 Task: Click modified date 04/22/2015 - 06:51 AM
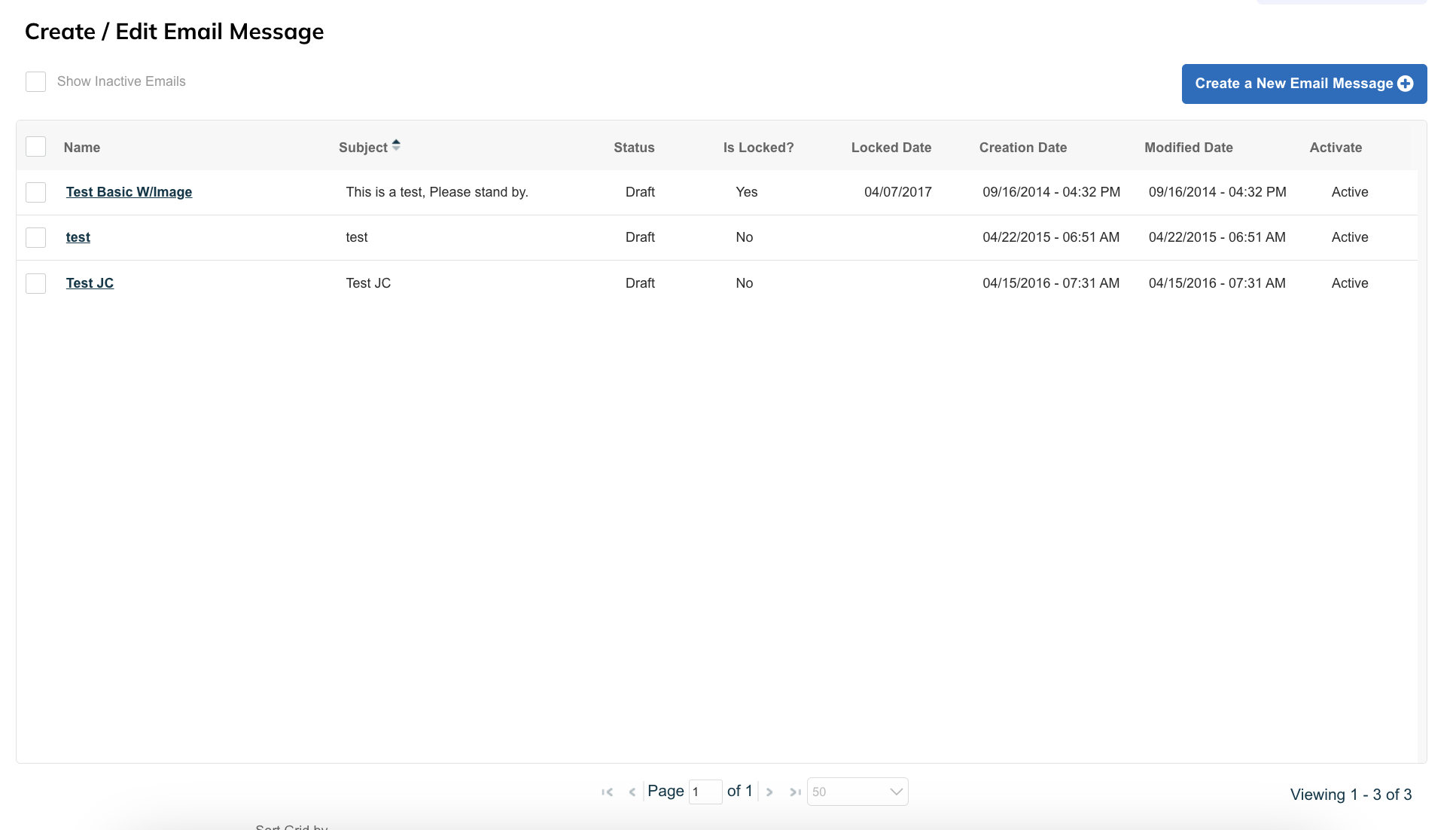tap(1217, 237)
